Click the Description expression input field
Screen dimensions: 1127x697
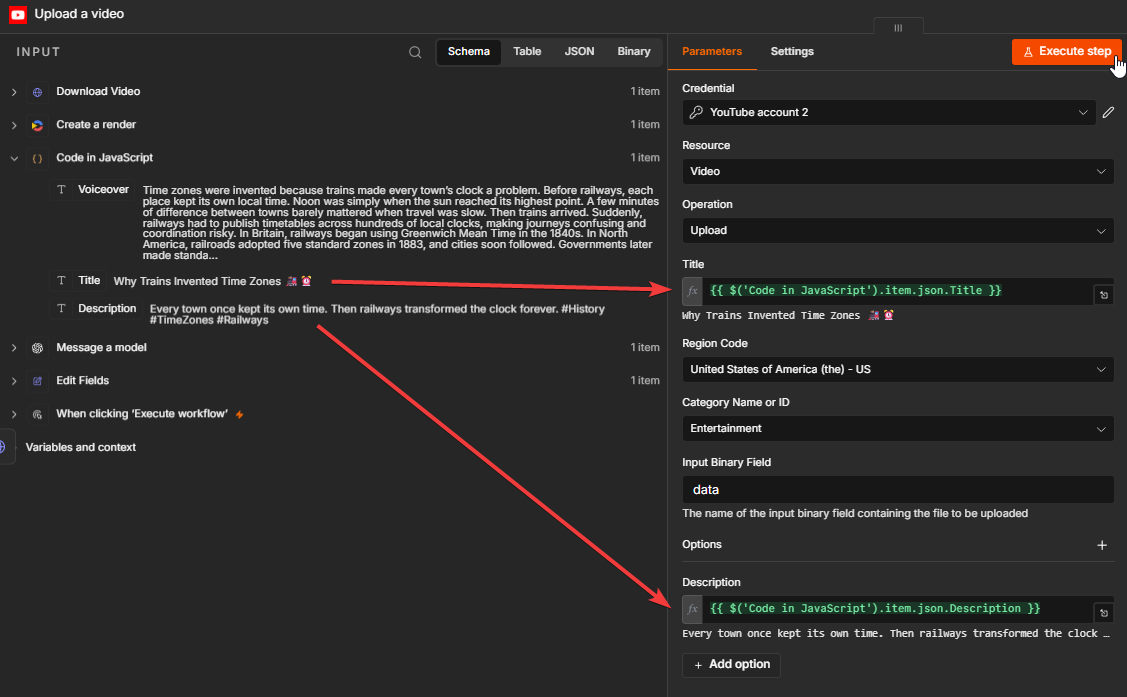pos(898,609)
